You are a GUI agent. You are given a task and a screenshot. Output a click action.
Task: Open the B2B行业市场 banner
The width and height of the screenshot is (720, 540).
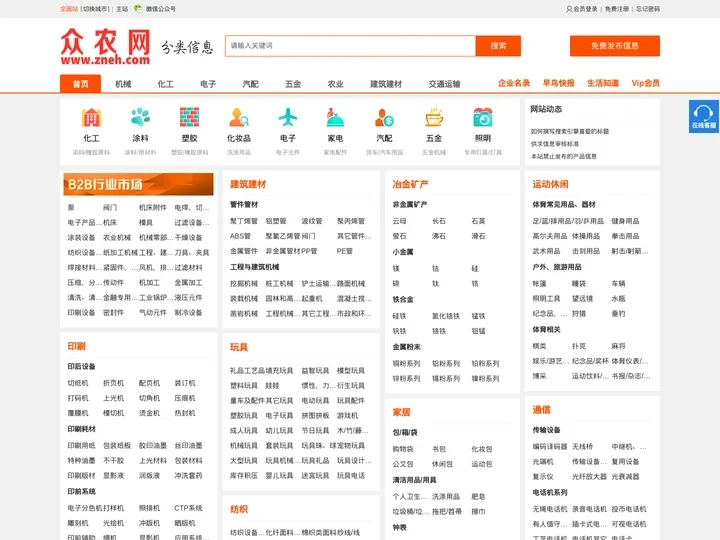pyautogui.click(x=138, y=184)
